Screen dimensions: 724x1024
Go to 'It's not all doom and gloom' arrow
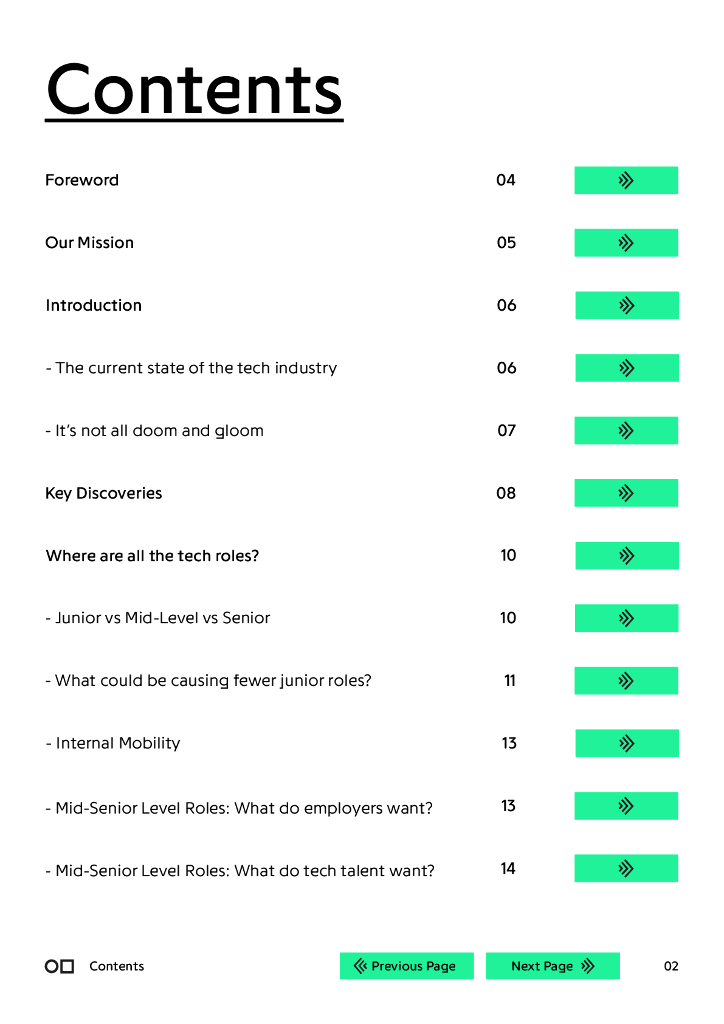point(626,431)
